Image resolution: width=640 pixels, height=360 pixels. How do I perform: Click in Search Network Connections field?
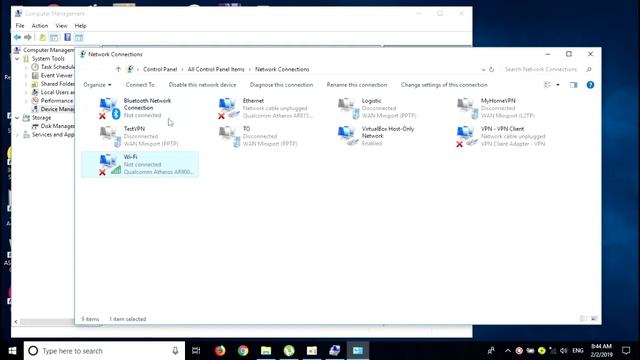(541, 69)
